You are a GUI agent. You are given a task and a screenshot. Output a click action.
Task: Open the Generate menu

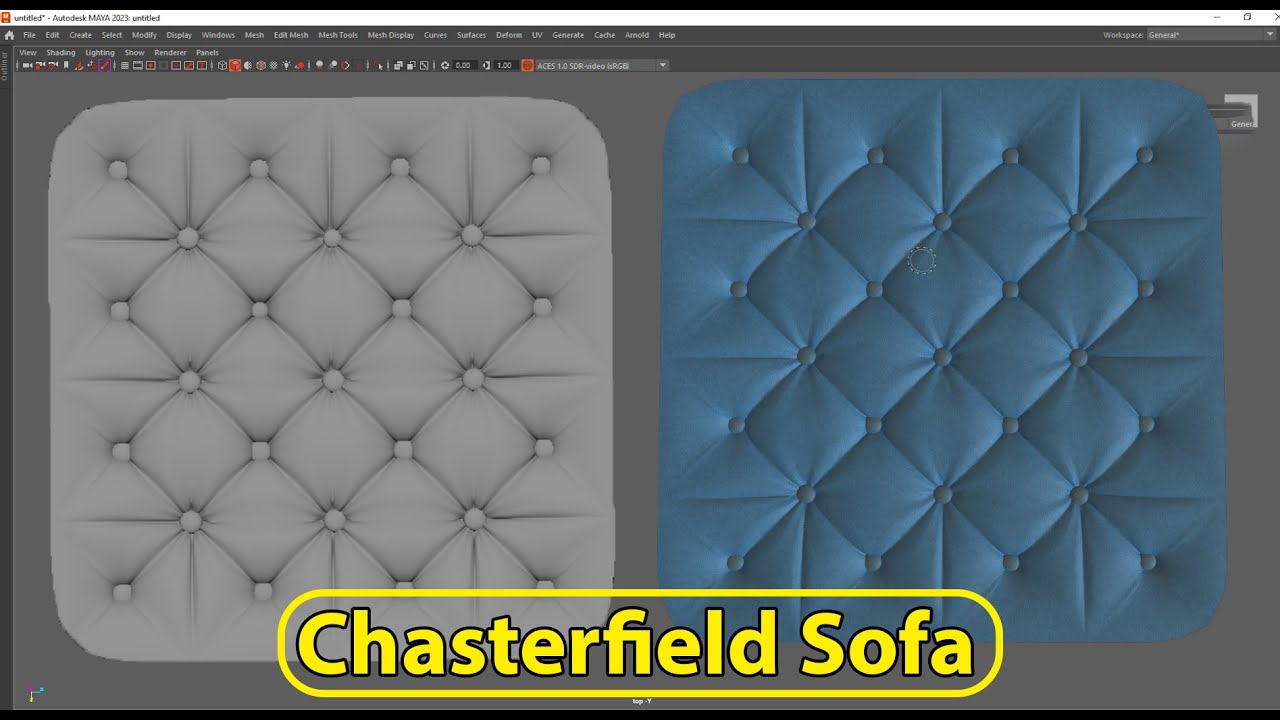568,35
